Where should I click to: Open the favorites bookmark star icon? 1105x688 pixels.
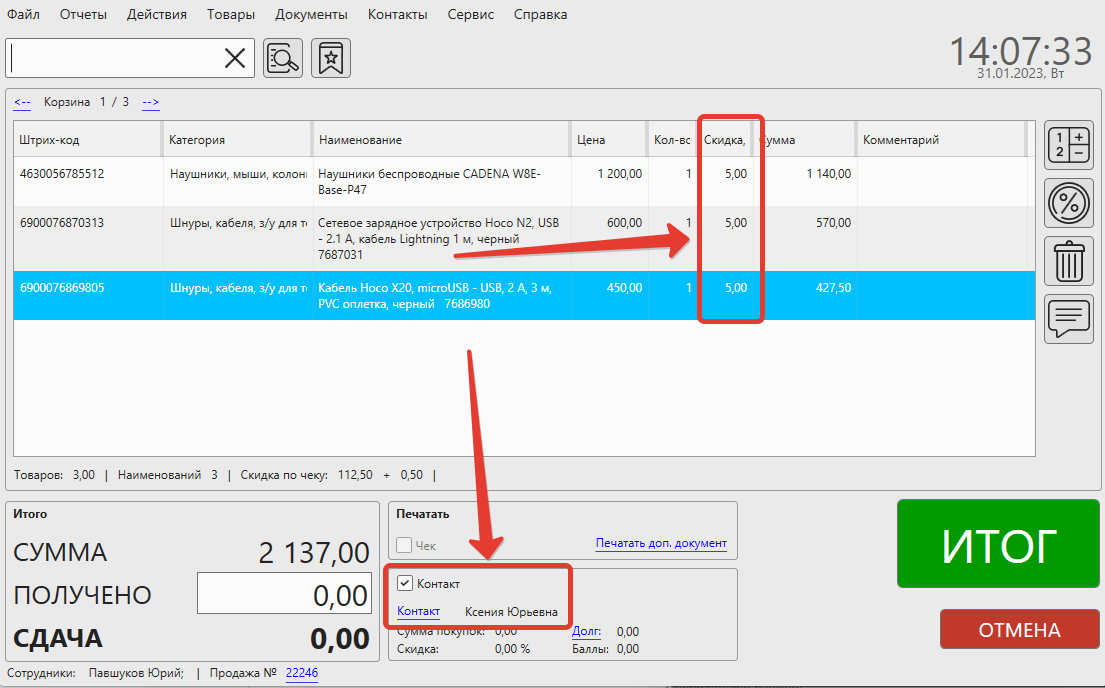click(331, 59)
